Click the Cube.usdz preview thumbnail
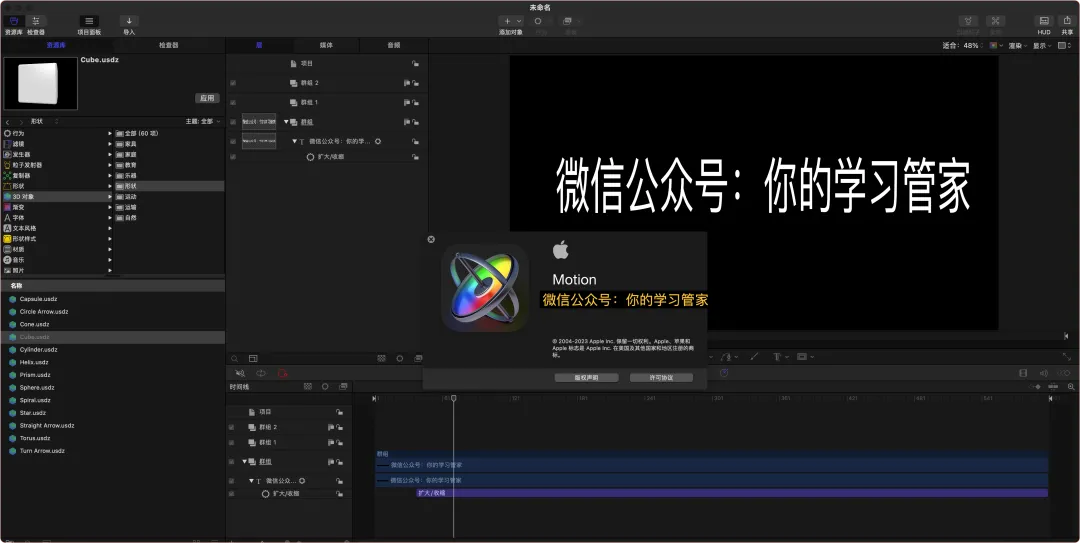This screenshot has height=543, width=1080. click(41, 83)
